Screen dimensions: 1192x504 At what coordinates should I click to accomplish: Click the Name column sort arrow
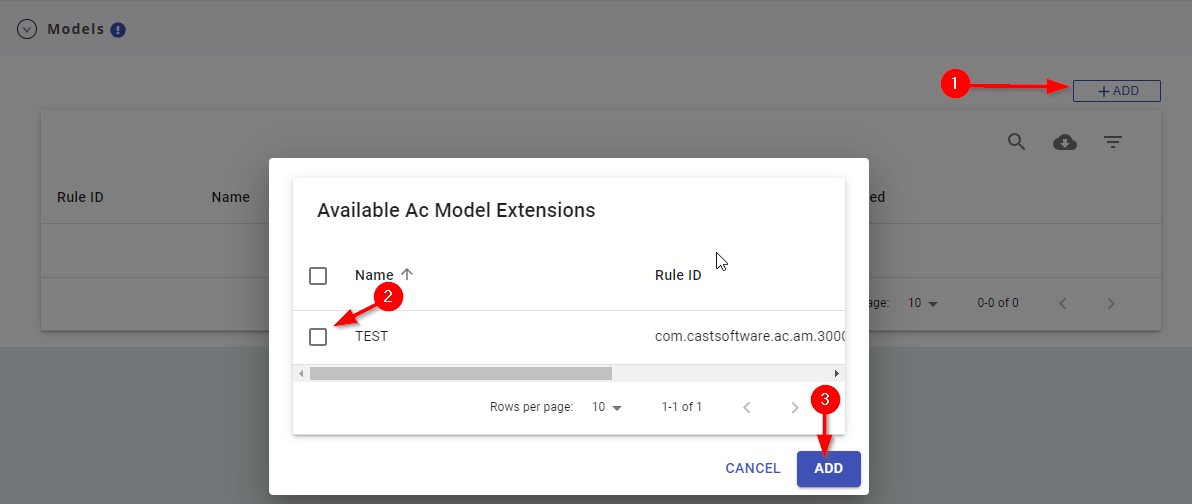(x=406, y=275)
